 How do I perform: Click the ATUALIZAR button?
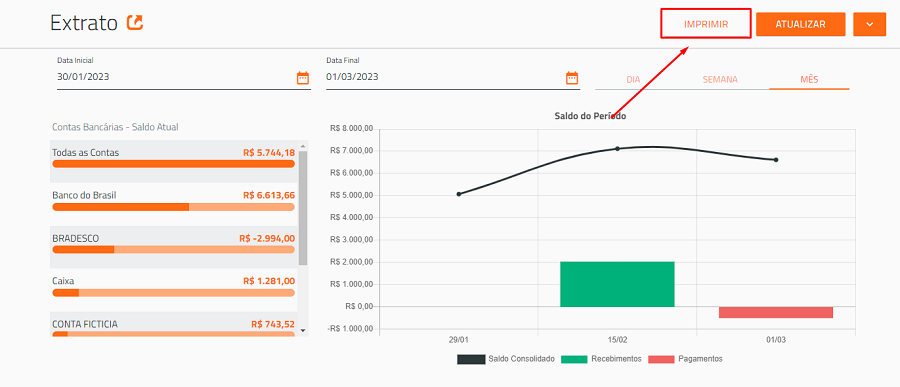[x=801, y=24]
